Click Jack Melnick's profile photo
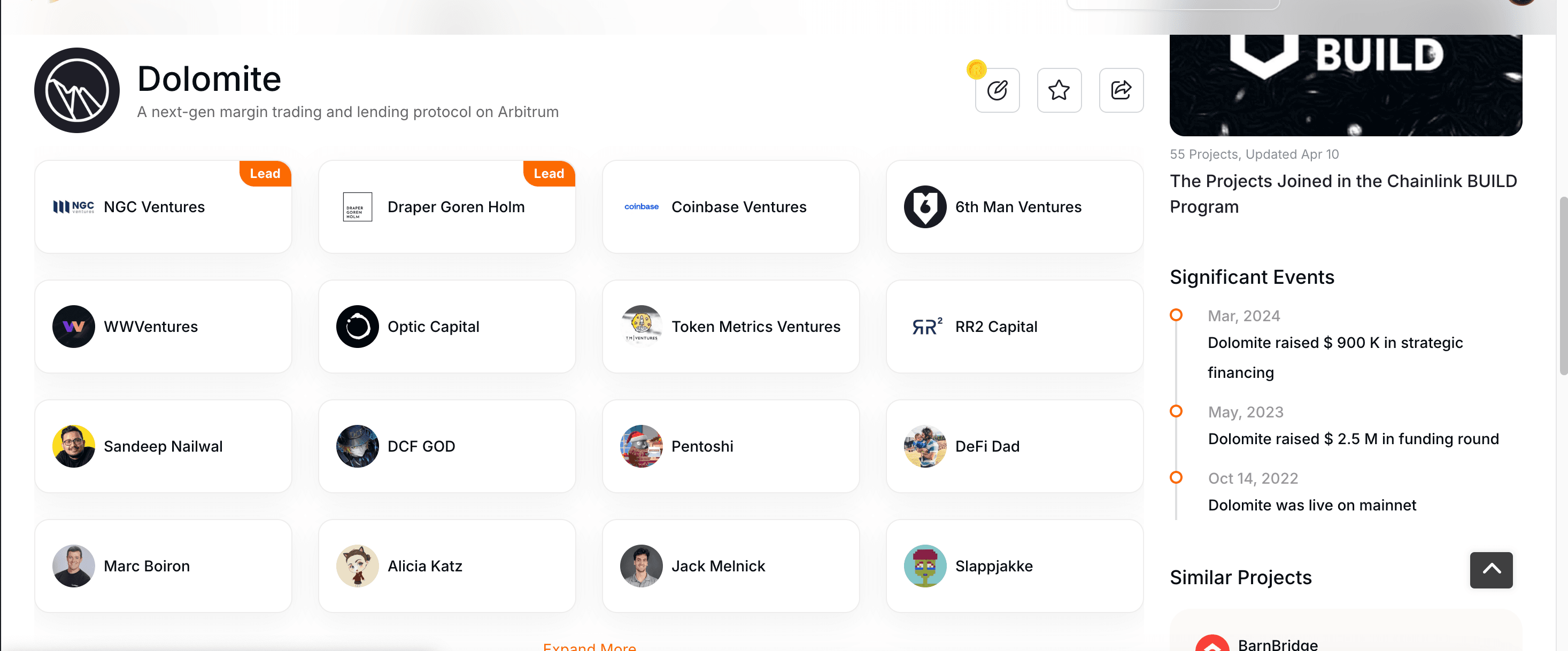 tap(642, 566)
